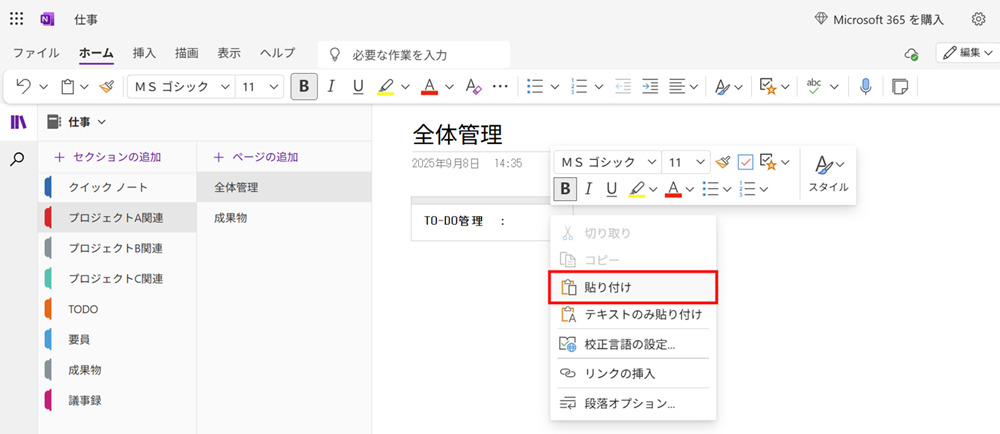Select the format painter in ribbon

107,86
